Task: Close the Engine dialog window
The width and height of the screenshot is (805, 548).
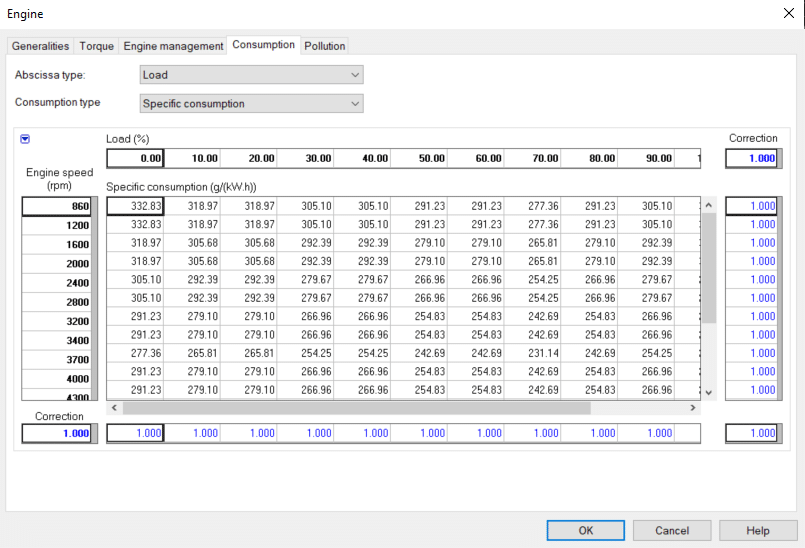Action: (x=789, y=13)
